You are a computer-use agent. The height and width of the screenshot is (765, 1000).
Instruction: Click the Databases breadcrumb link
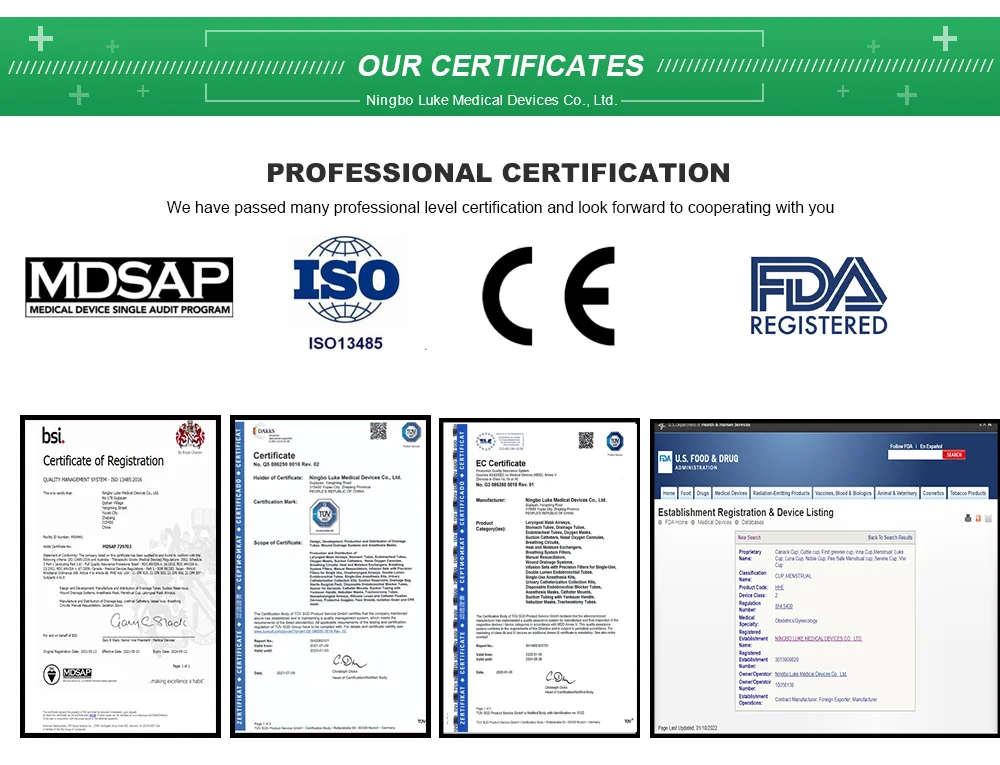[x=753, y=522]
